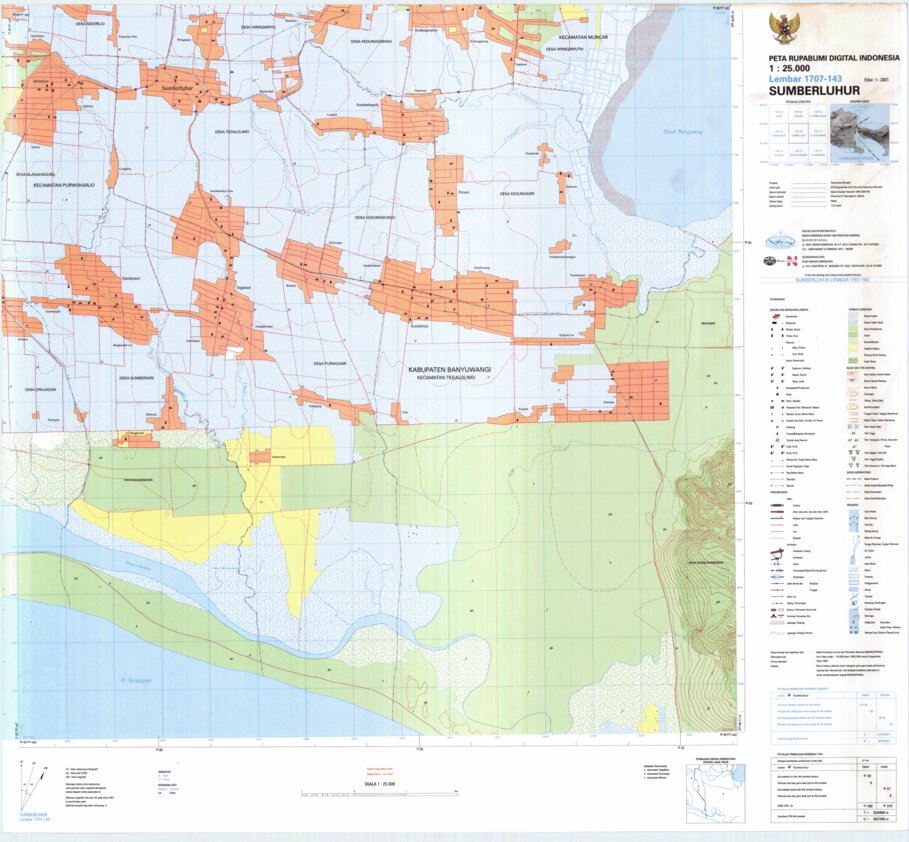Click the green vegetation color swatch in legend
Image resolution: width=909 pixels, height=842 pixels.
[853, 333]
